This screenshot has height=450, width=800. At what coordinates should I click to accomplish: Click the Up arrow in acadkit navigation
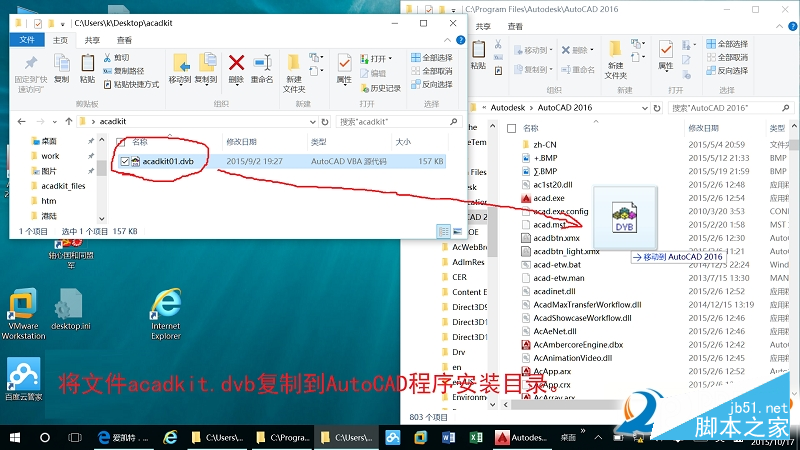[69, 121]
